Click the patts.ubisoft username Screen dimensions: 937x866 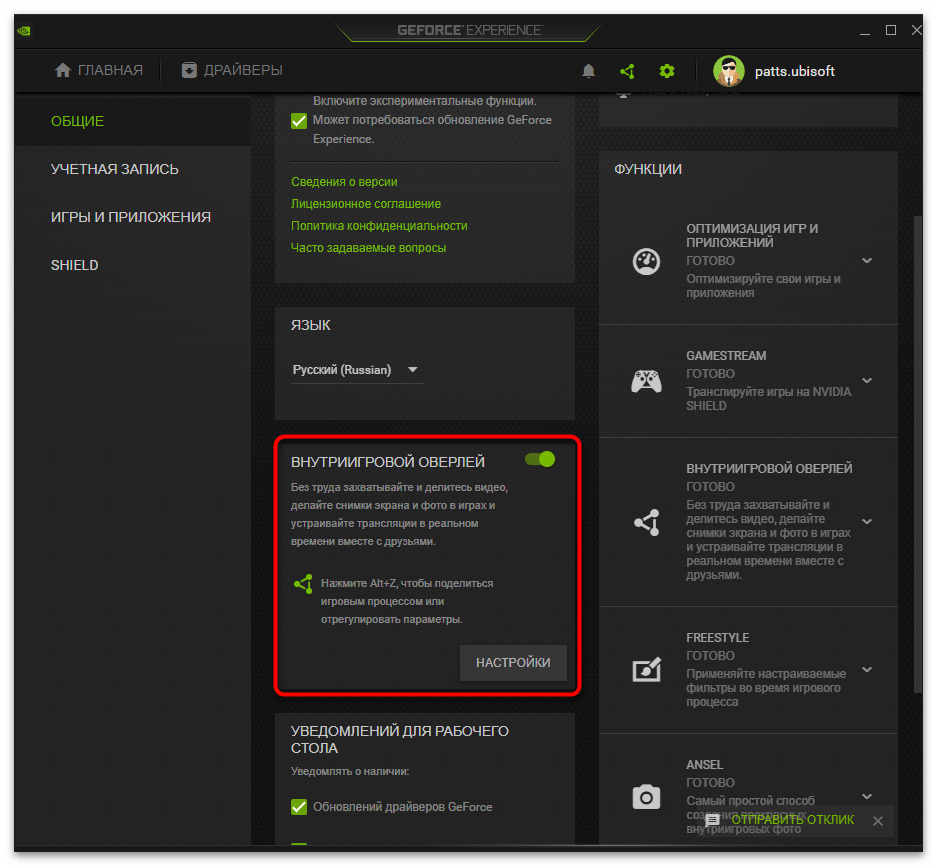click(794, 71)
